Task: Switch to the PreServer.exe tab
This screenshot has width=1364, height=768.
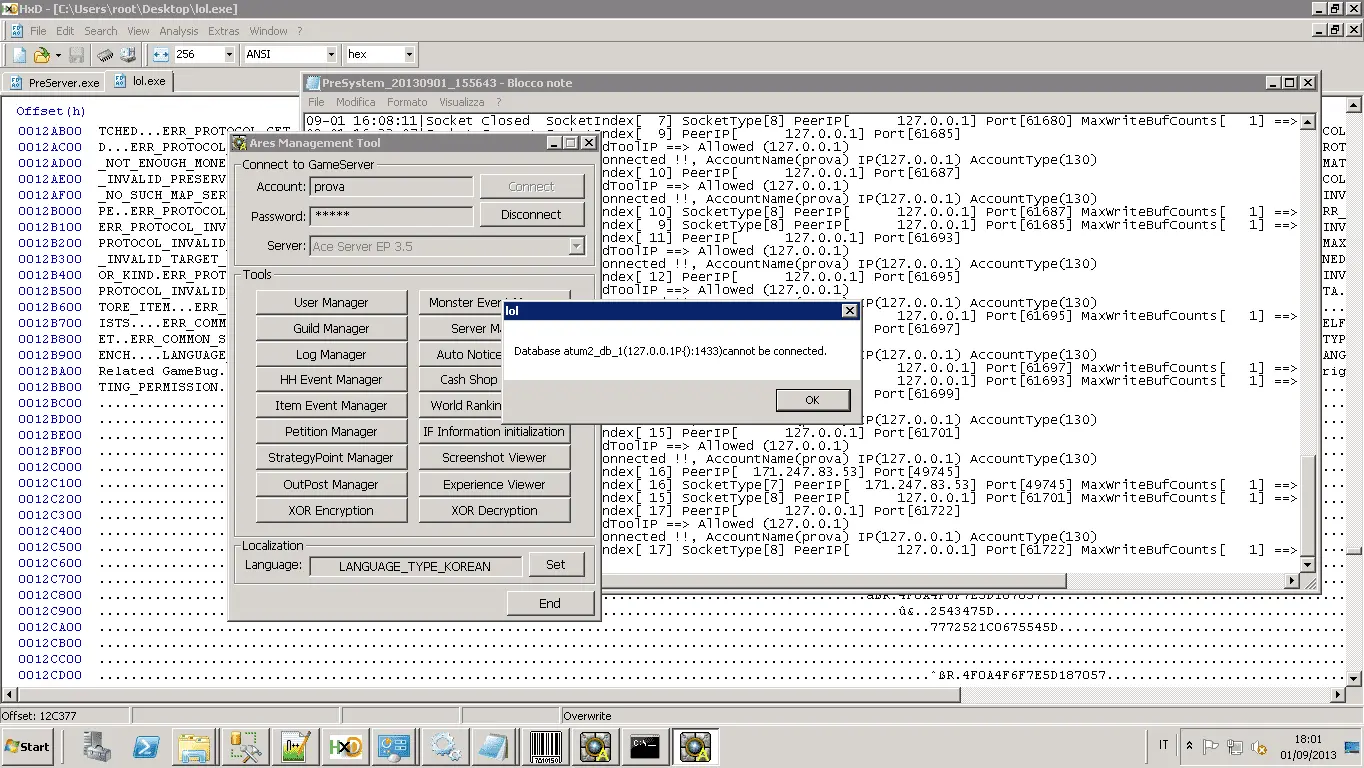Action: coord(55,82)
